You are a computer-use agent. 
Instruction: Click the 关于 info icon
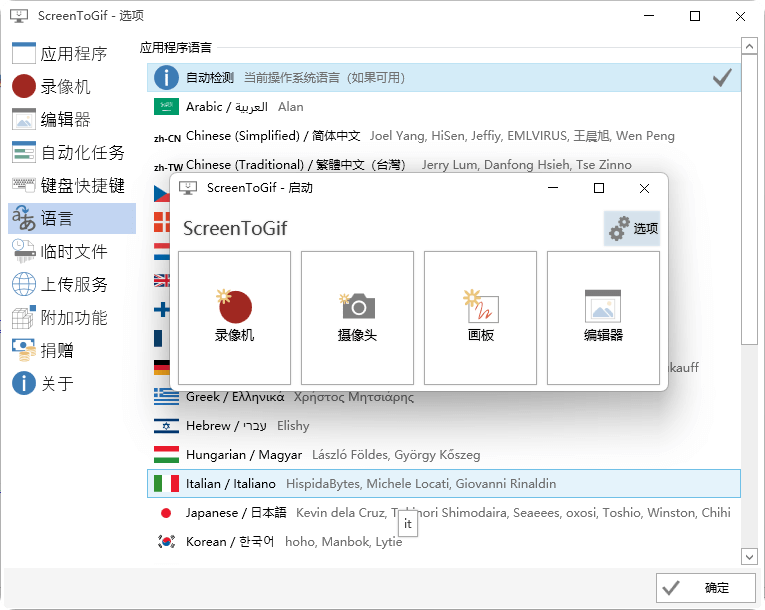tap(24, 383)
